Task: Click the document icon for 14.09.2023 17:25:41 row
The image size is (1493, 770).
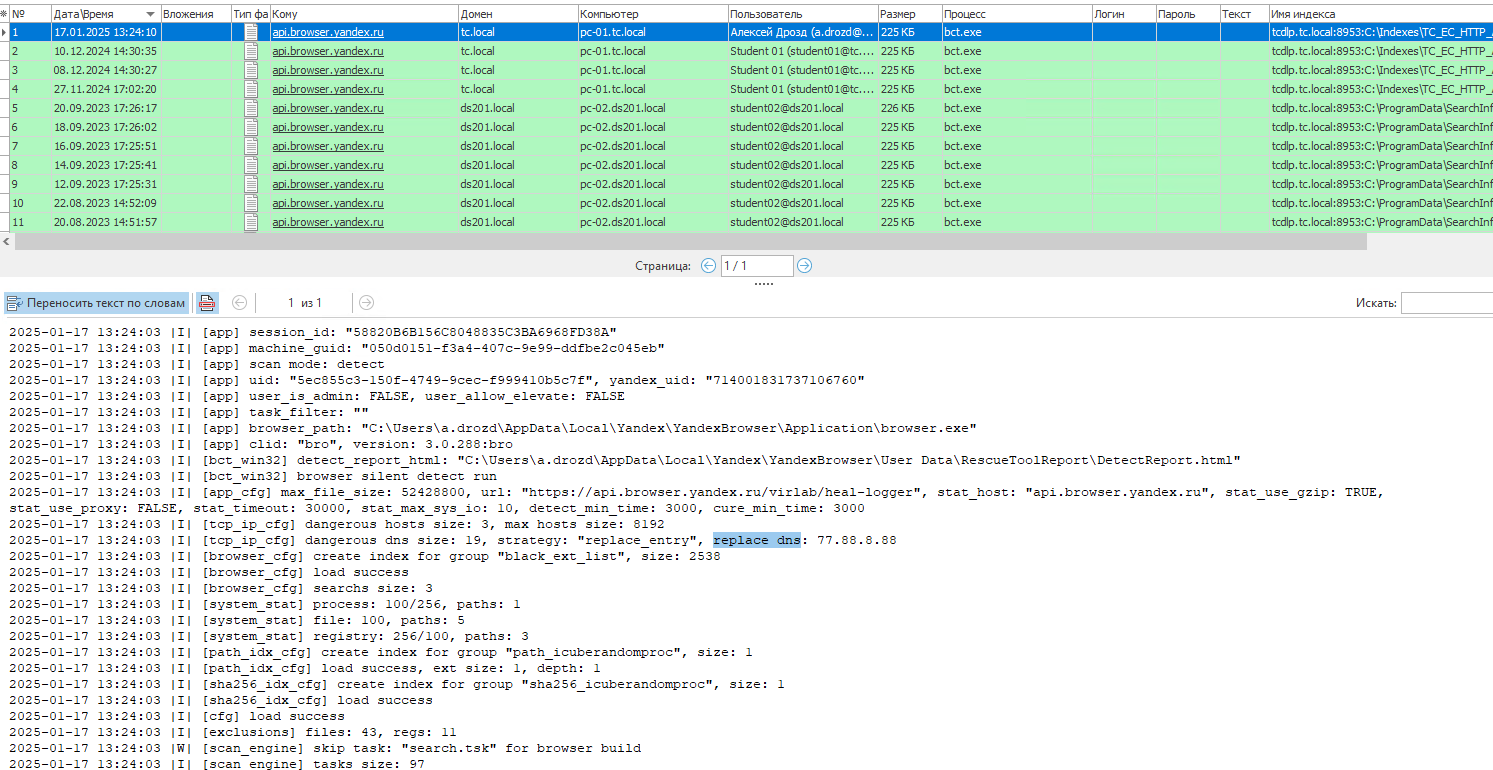Action: 251,165
